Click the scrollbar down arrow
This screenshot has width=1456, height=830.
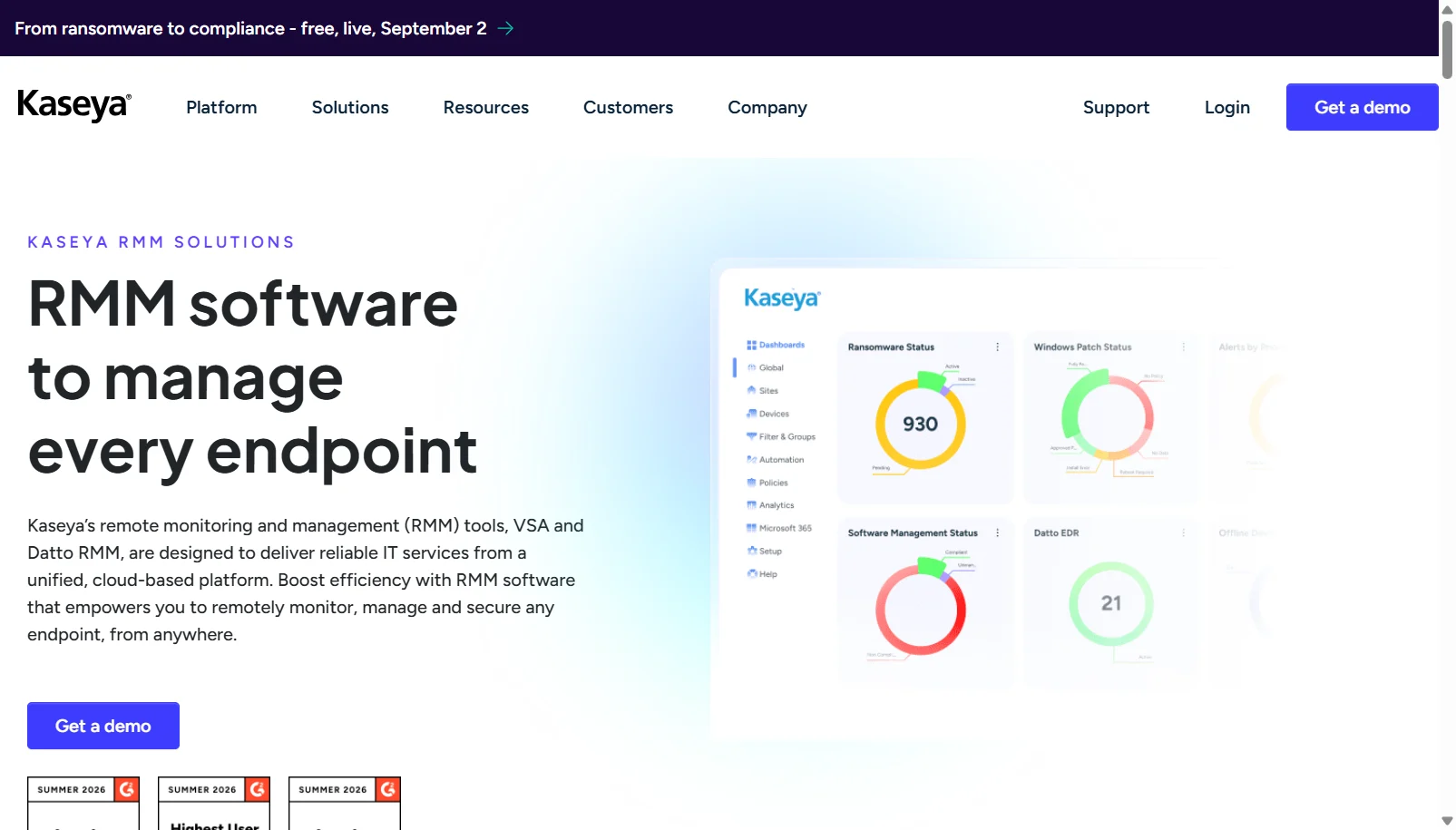click(1447, 821)
